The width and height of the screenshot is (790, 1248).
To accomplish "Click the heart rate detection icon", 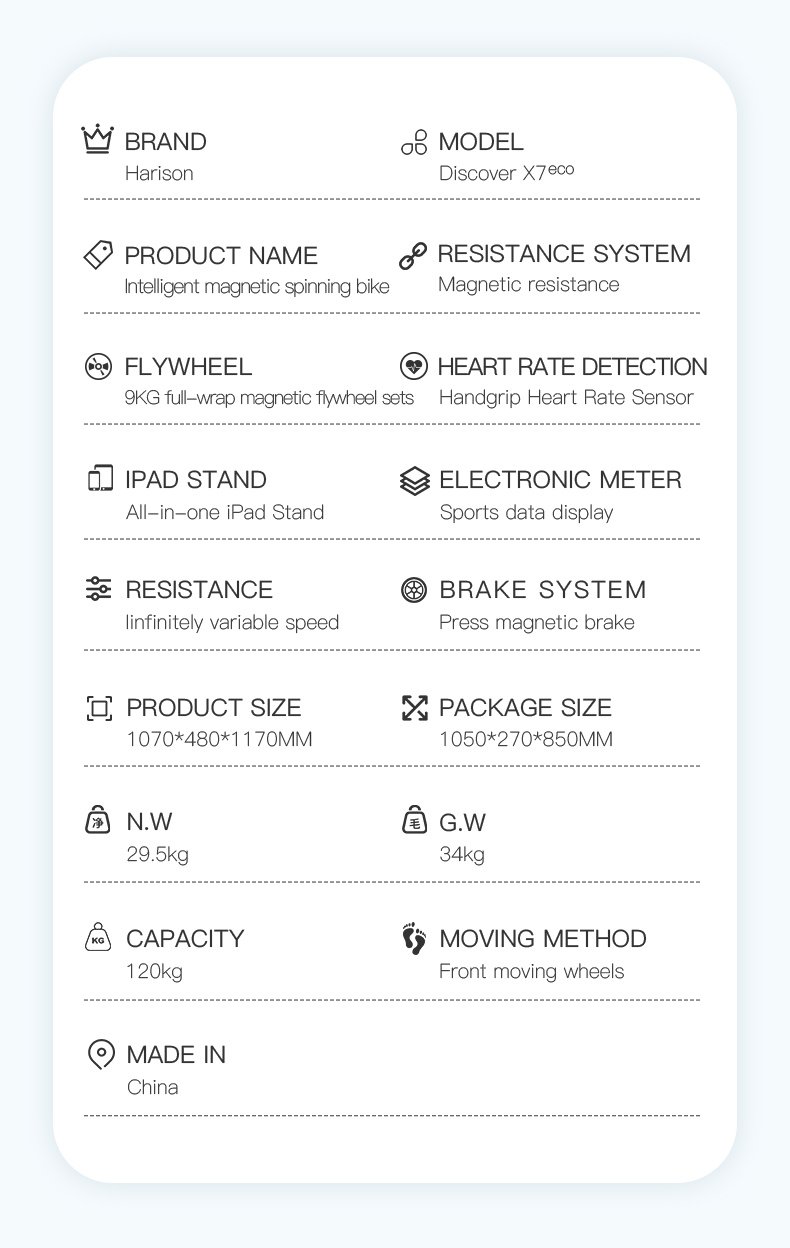I will tap(413, 367).
